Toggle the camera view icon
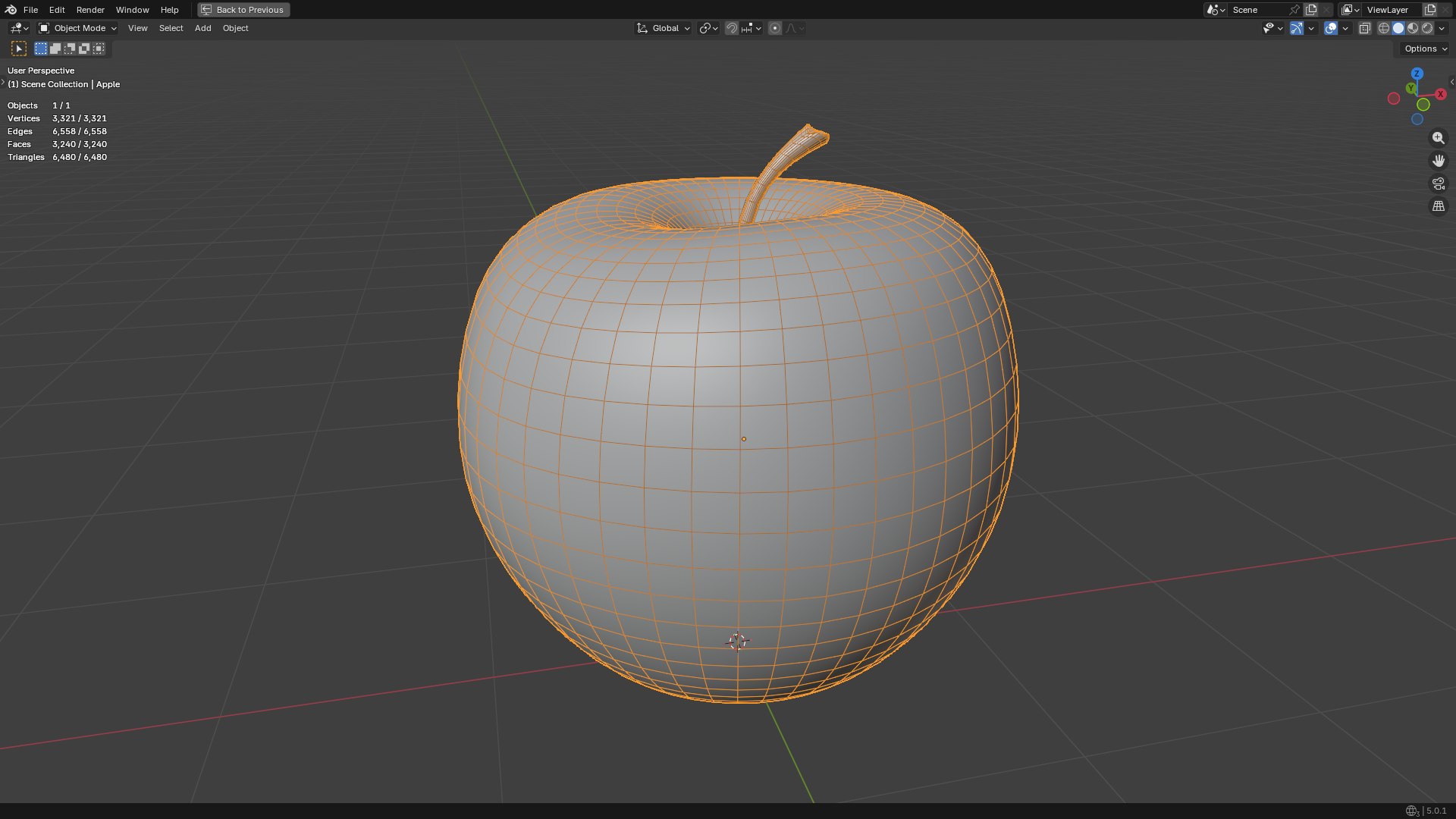The image size is (1456, 819). tap(1438, 184)
